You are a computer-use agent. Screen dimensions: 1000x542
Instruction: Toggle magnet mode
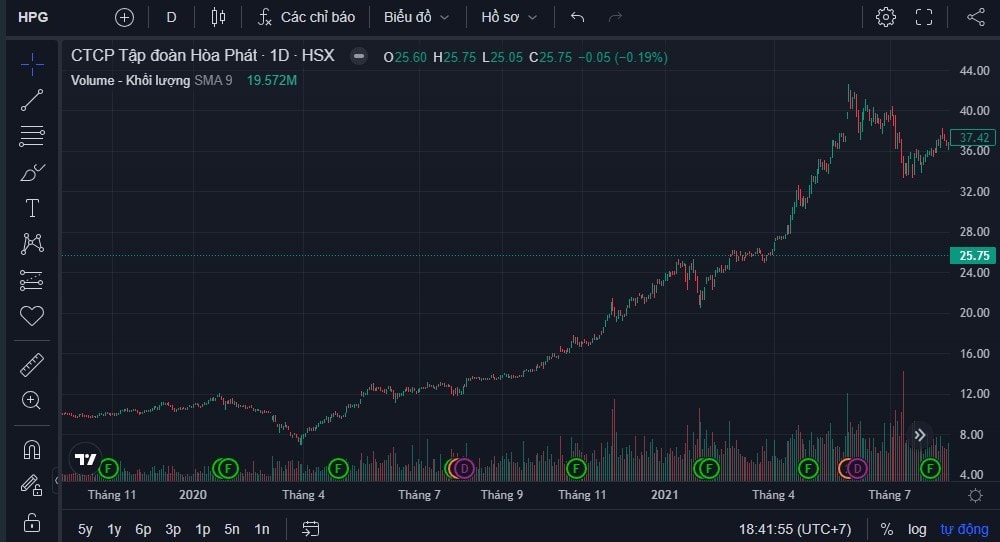point(32,450)
